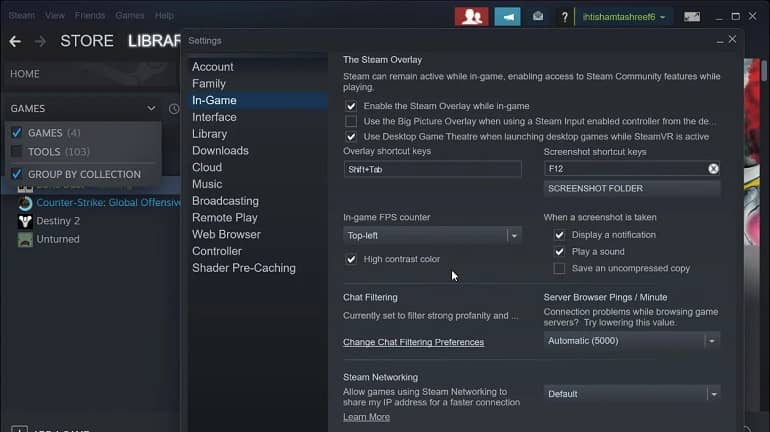
Task: Open Change Chat Filtering Preferences link
Action: click(413, 342)
